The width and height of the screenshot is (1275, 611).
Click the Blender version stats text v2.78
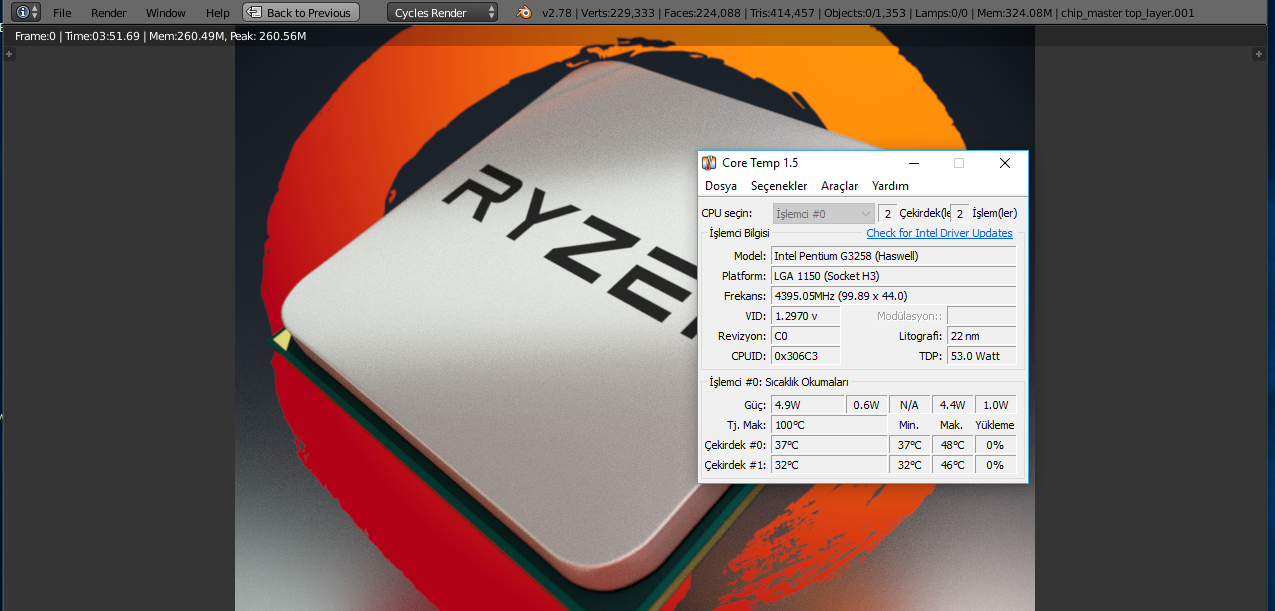[x=867, y=13]
